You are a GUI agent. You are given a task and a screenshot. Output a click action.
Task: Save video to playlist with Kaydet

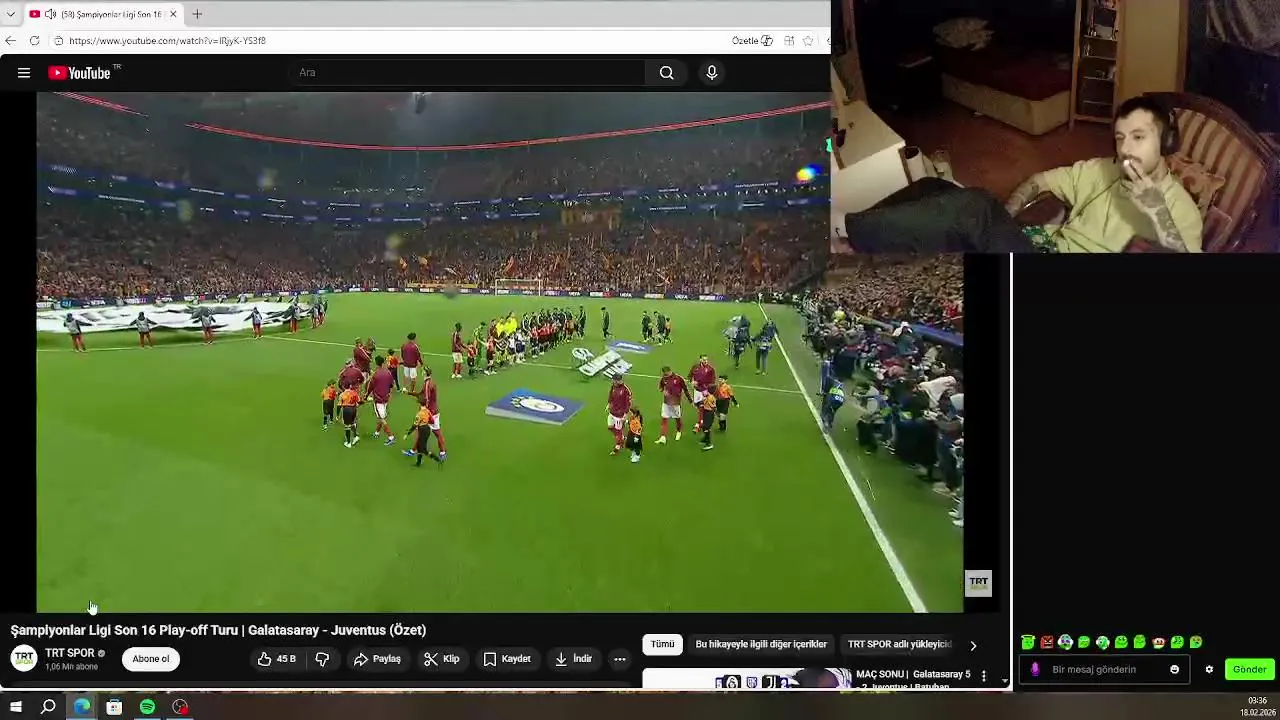[507, 659]
